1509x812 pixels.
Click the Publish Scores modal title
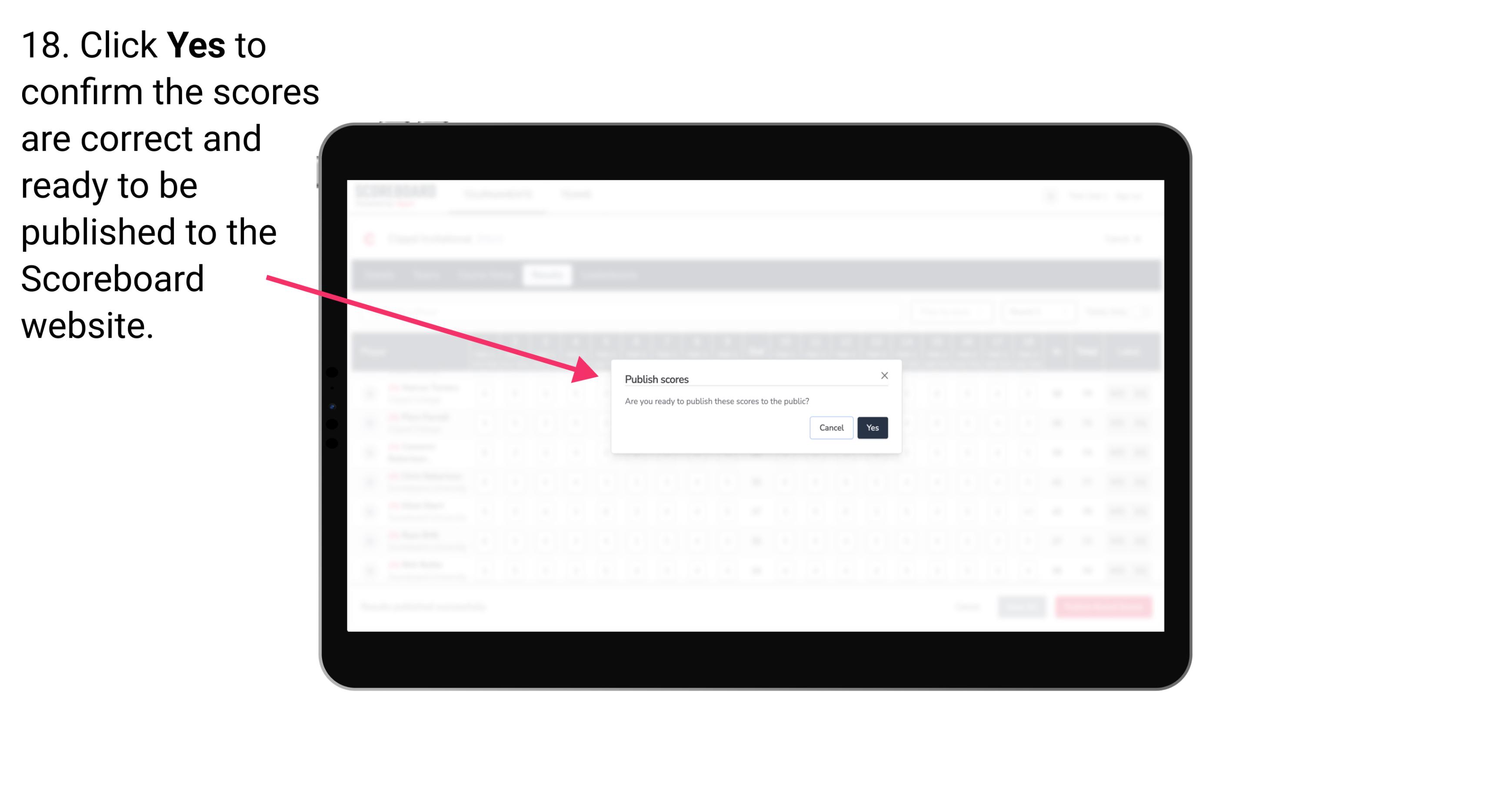[x=656, y=378]
